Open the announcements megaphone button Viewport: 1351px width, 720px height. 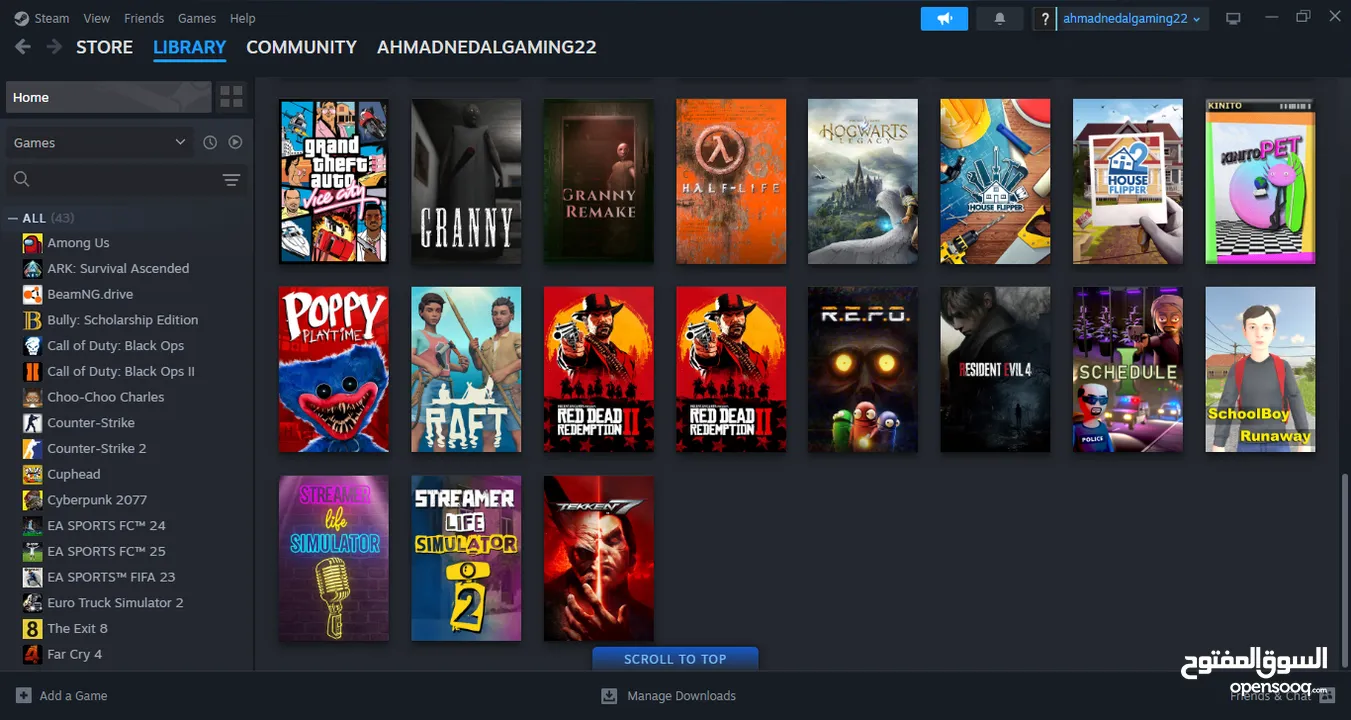(x=944, y=19)
